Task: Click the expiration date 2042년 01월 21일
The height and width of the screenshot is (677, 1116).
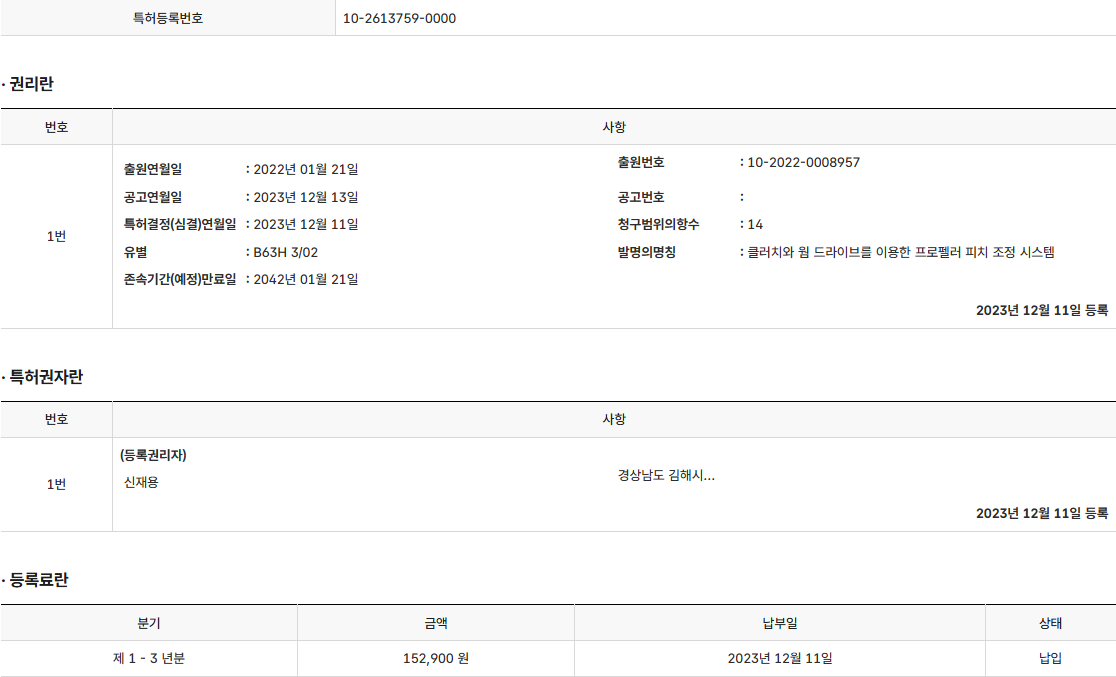Action: tap(305, 279)
